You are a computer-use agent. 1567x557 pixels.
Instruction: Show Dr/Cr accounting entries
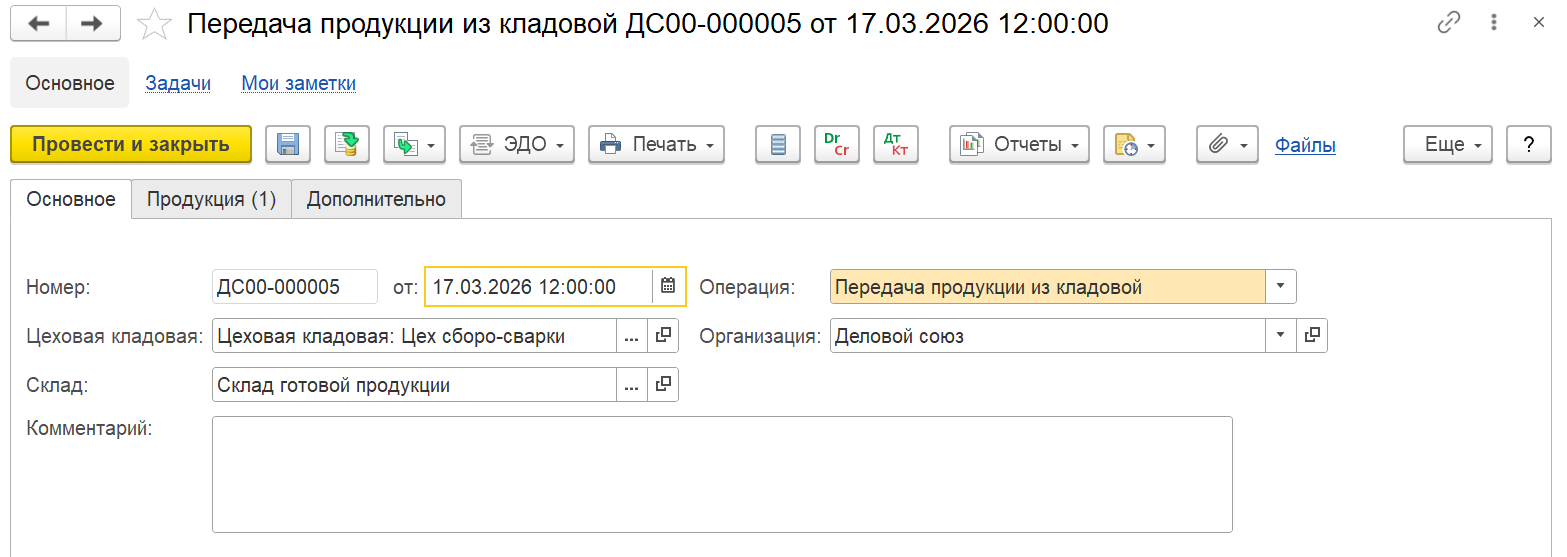(837, 144)
